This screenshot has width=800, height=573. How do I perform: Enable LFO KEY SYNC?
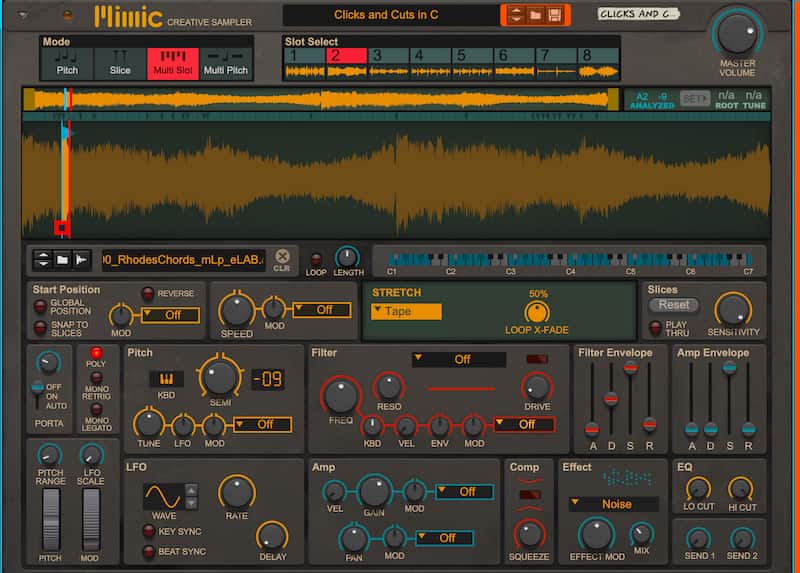[x=148, y=531]
